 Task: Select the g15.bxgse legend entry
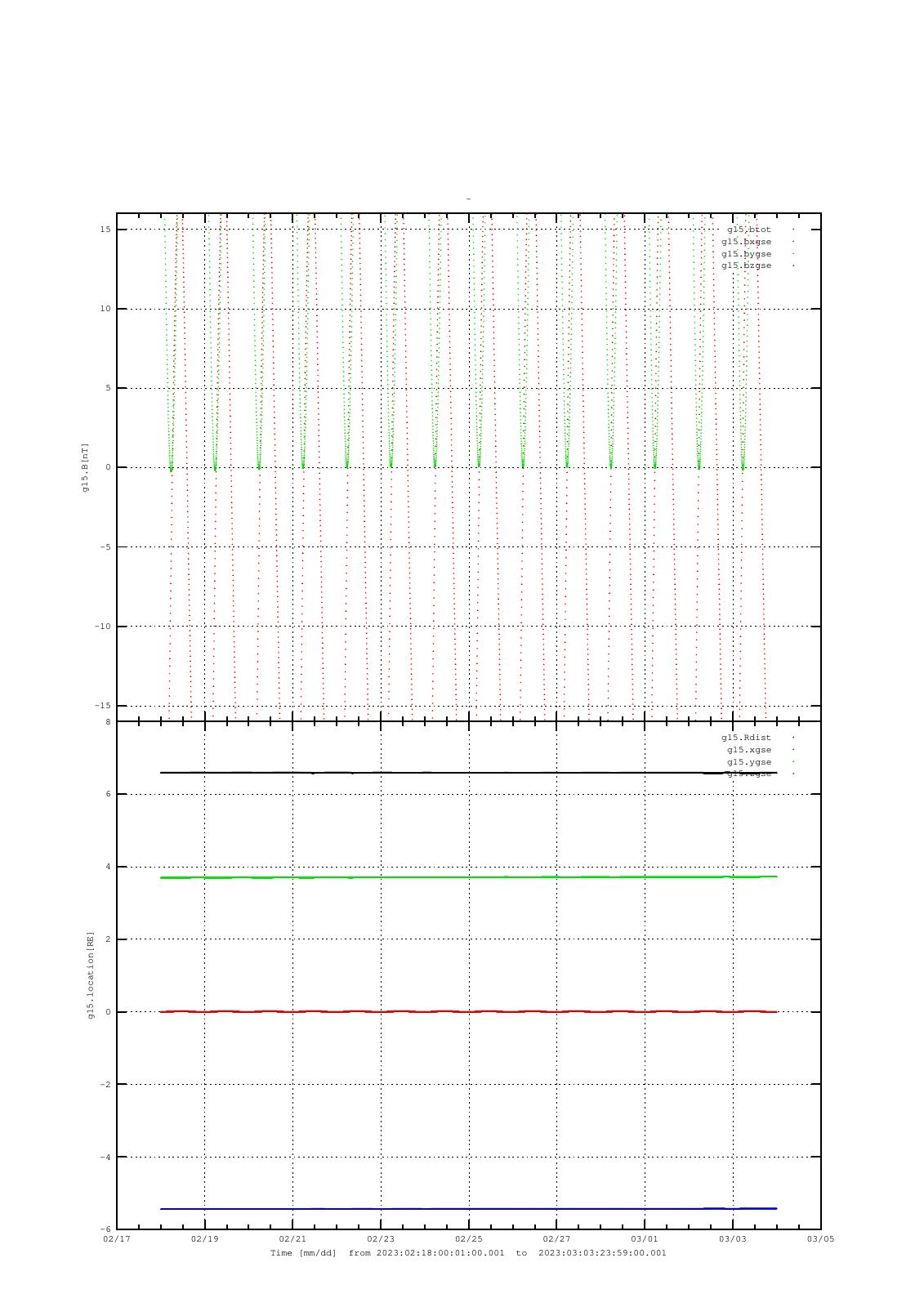pos(746,242)
